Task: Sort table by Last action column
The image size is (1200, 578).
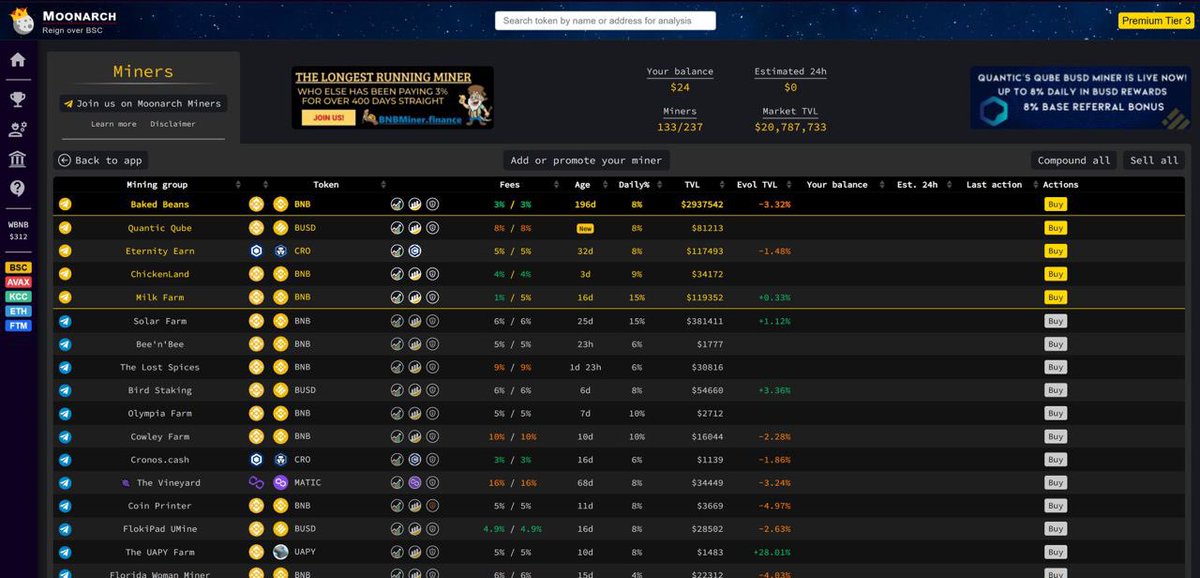Action: [994, 185]
